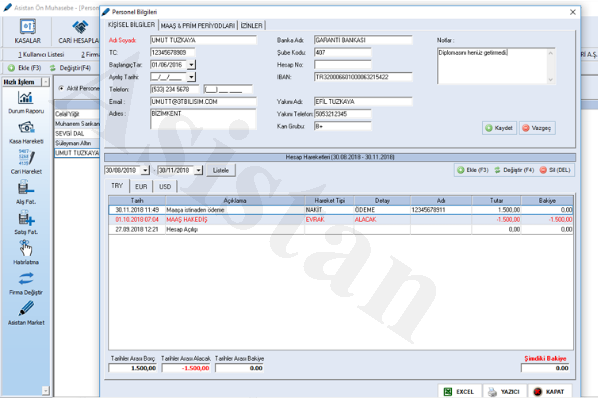598x398 pixels.
Task: Sort by the Tarih column header
Action: tap(137, 200)
